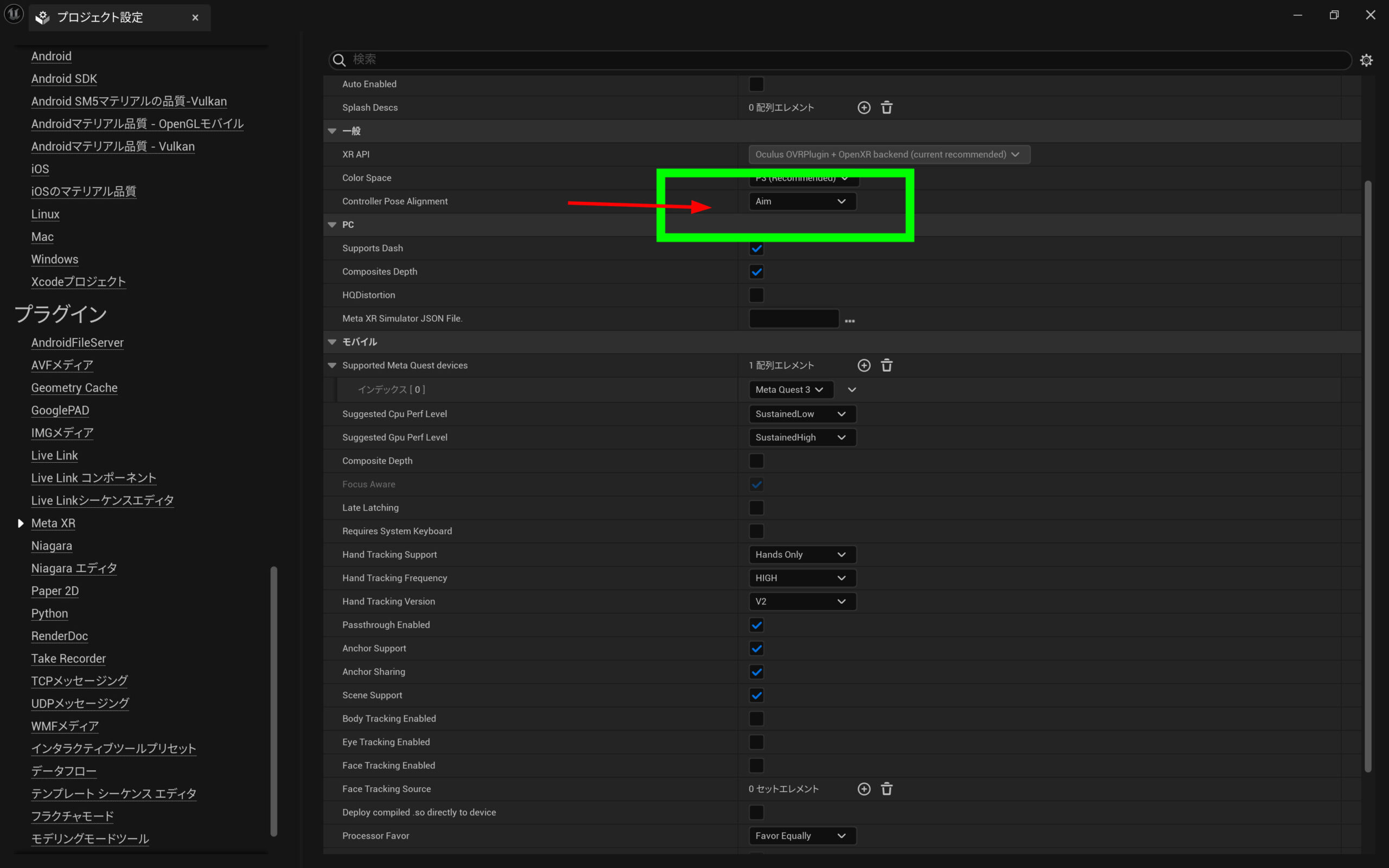Click the Unreal Engine logo icon
1389x868 pixels.
click(x=14, y=14)
